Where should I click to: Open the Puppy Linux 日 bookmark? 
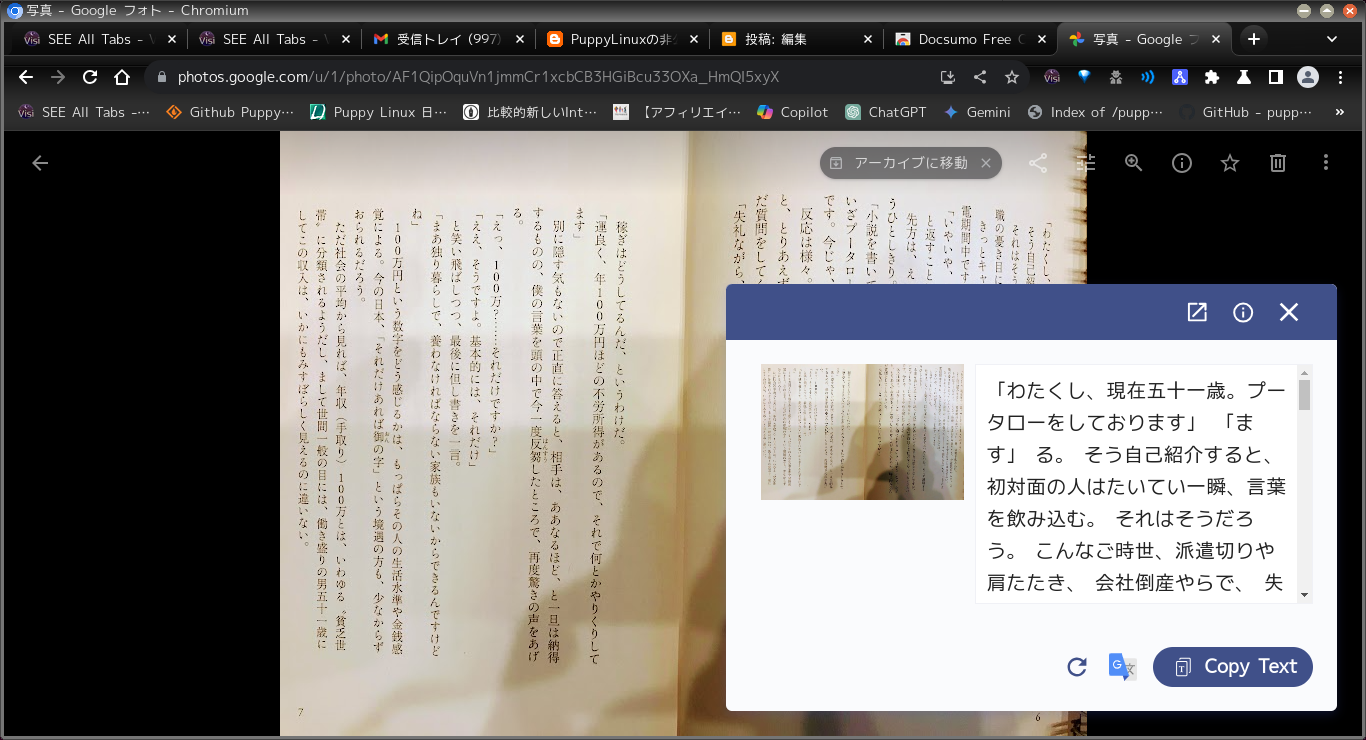pos(379,112)
